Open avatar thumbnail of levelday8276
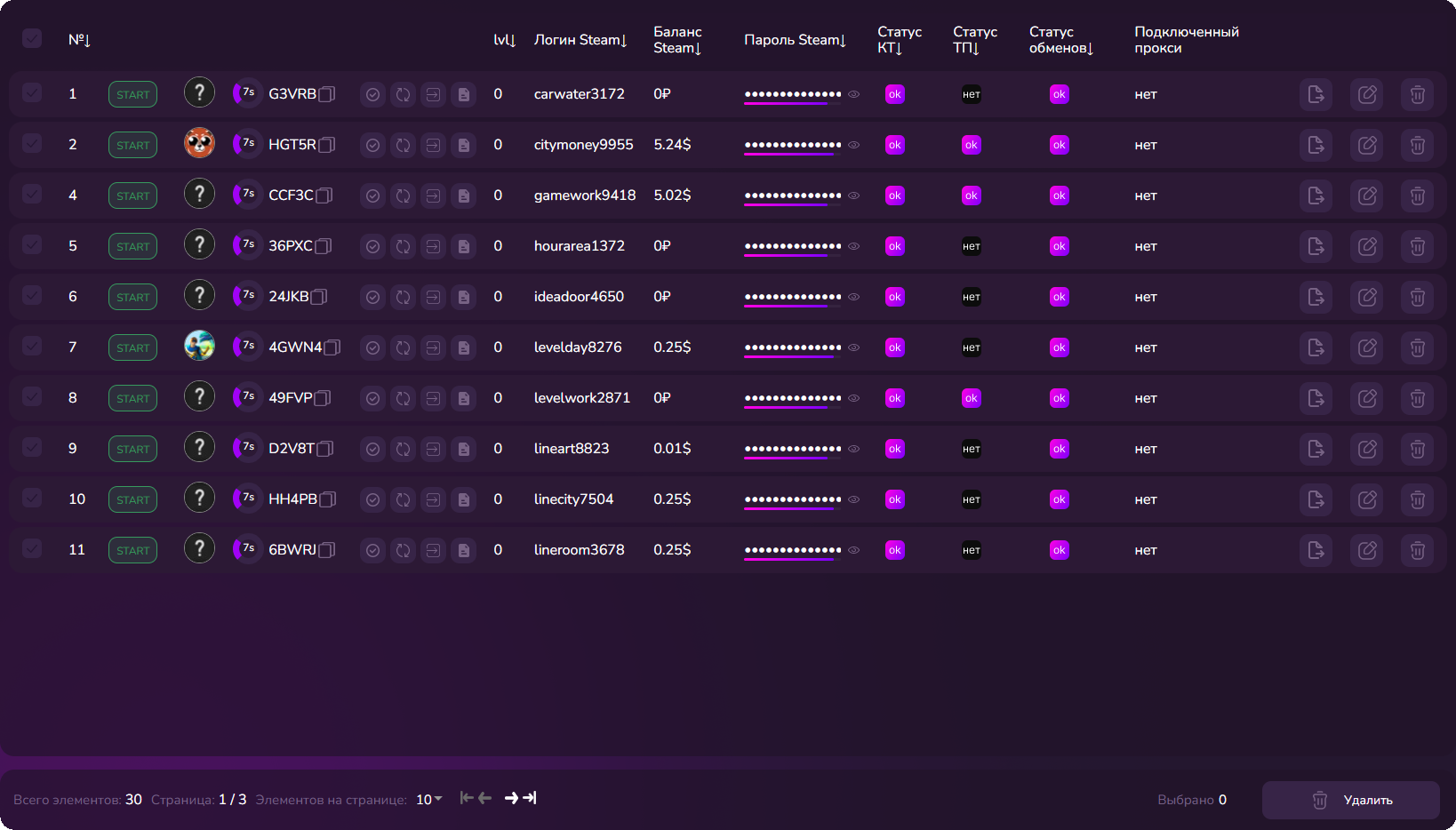1456x830 pixels. tap(199, 345)
